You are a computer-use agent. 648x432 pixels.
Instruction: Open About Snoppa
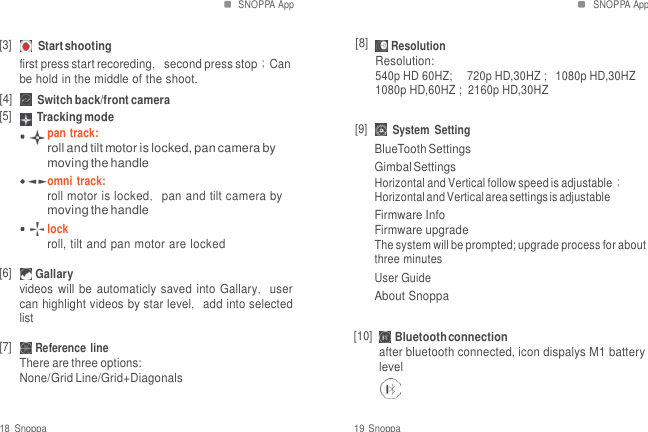(412, 296)
